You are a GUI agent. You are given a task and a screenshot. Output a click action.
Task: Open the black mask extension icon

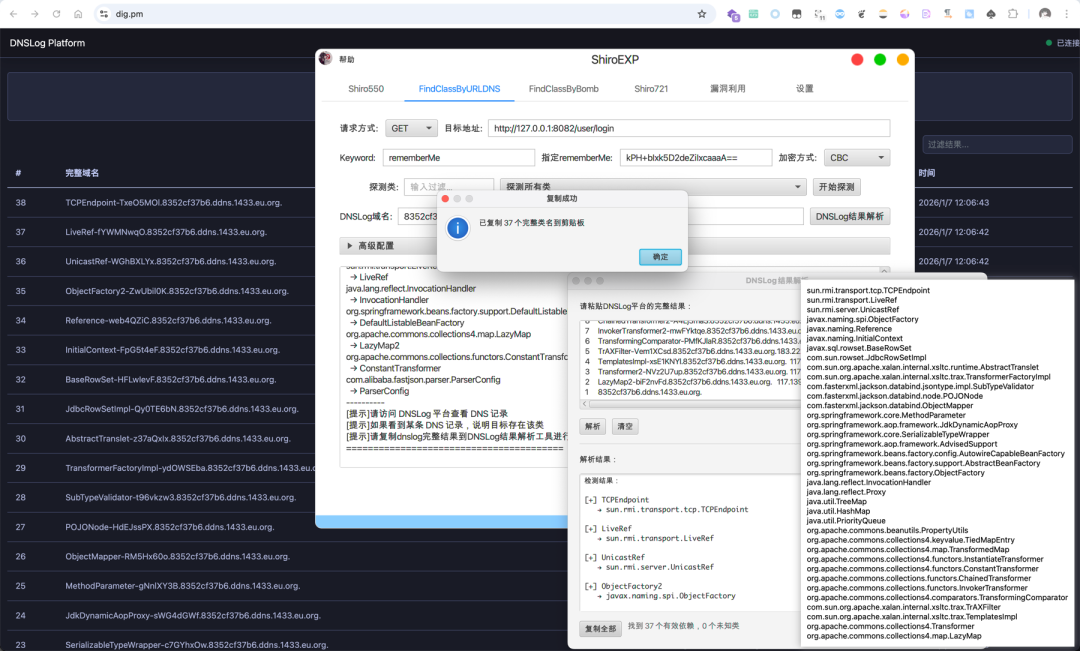(x=797, y=14)
